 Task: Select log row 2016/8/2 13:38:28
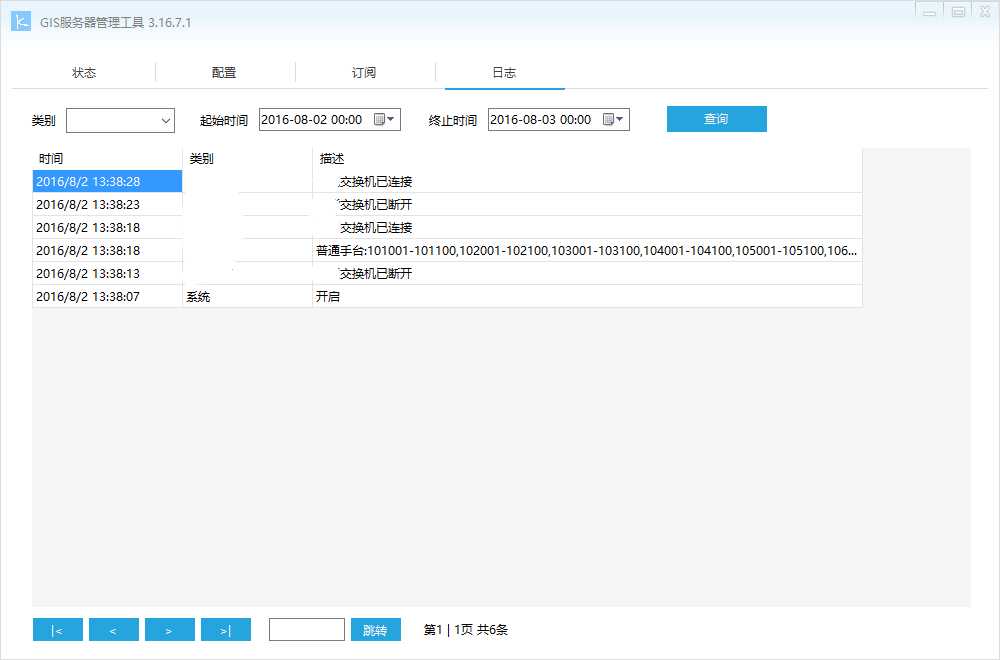447,181
